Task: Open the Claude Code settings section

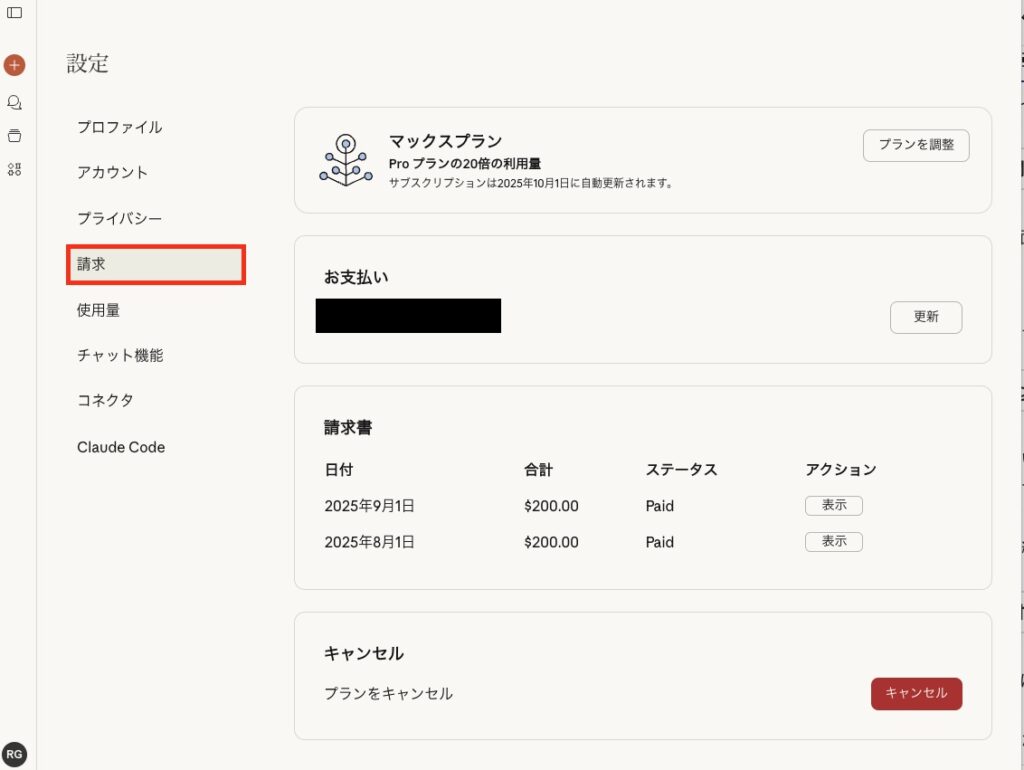Action: (x=121, y=447)
